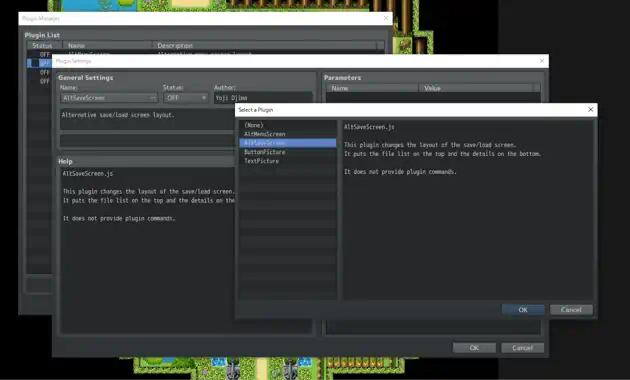The width and height of the screenshot is (630, 380).
Task: Close the Plugin Manager window
Action: coord(386,18)
